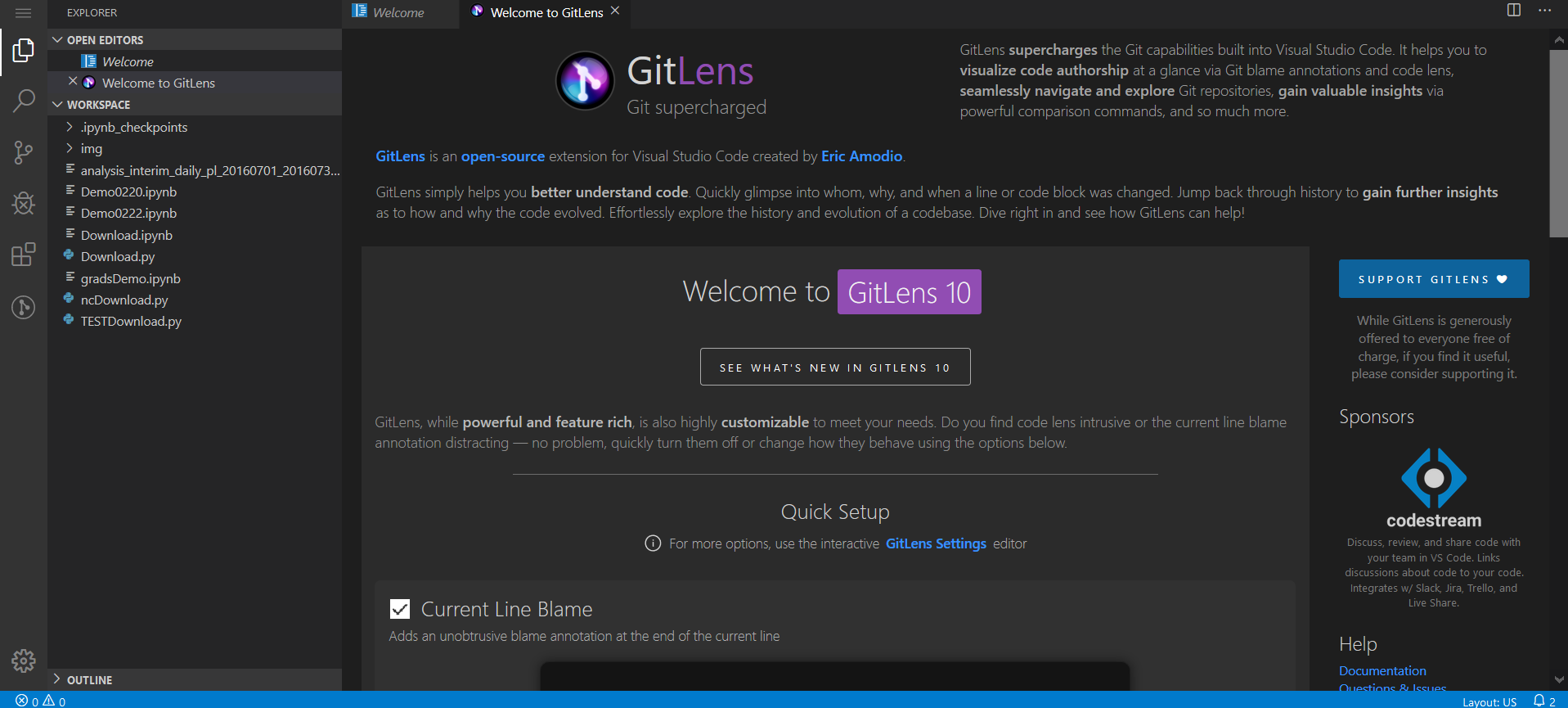1568x708 pixels.
Task: Click the info icon beside For more options
Action: click(653, 543)
